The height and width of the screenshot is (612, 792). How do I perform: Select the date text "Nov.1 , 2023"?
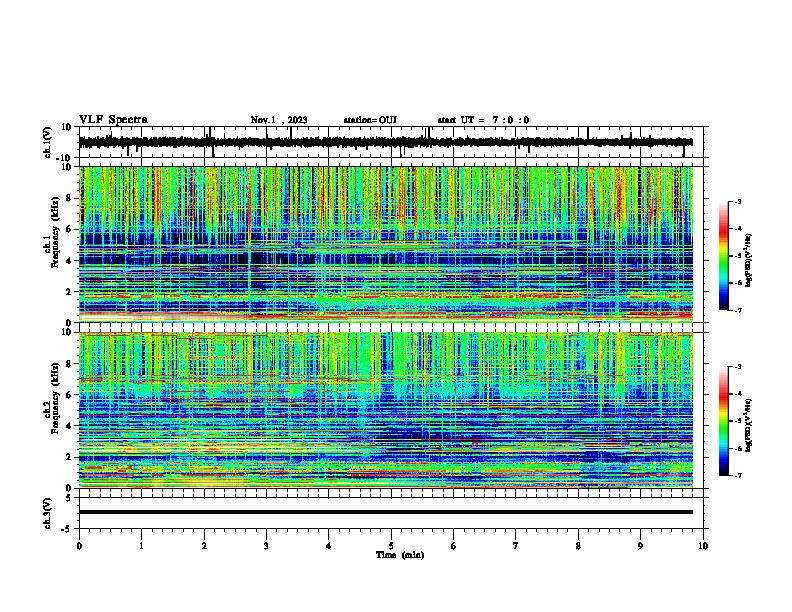pos(279,120)
